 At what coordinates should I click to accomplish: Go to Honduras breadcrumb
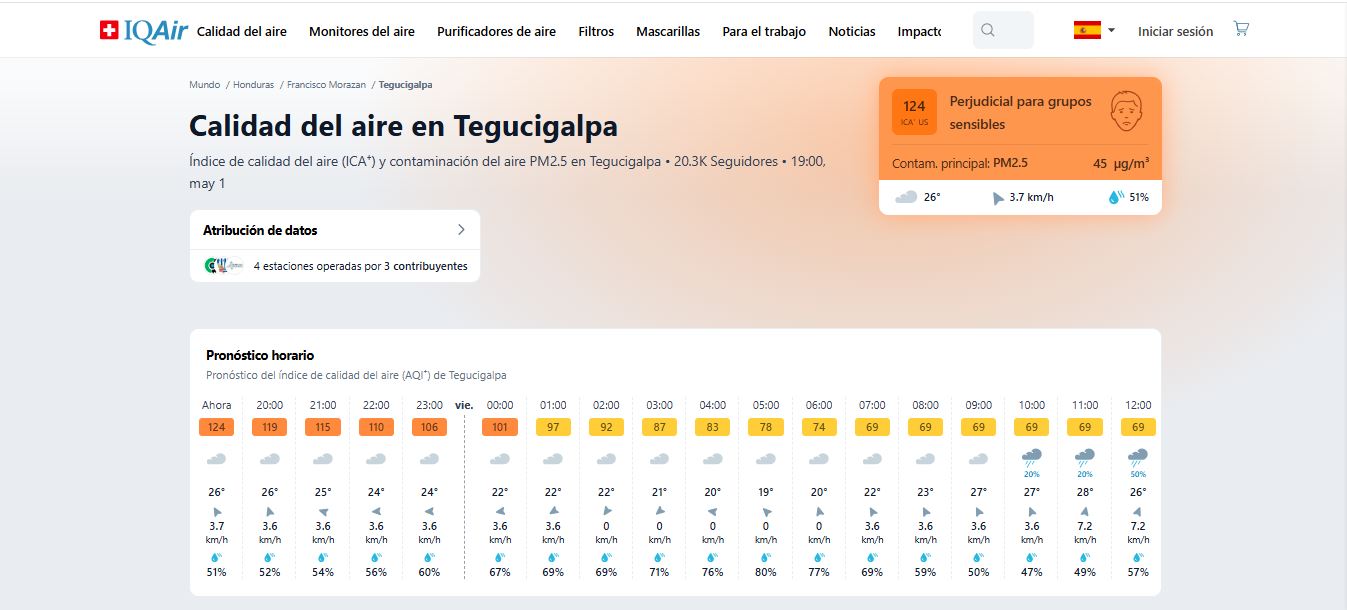[x=253, y=85]
